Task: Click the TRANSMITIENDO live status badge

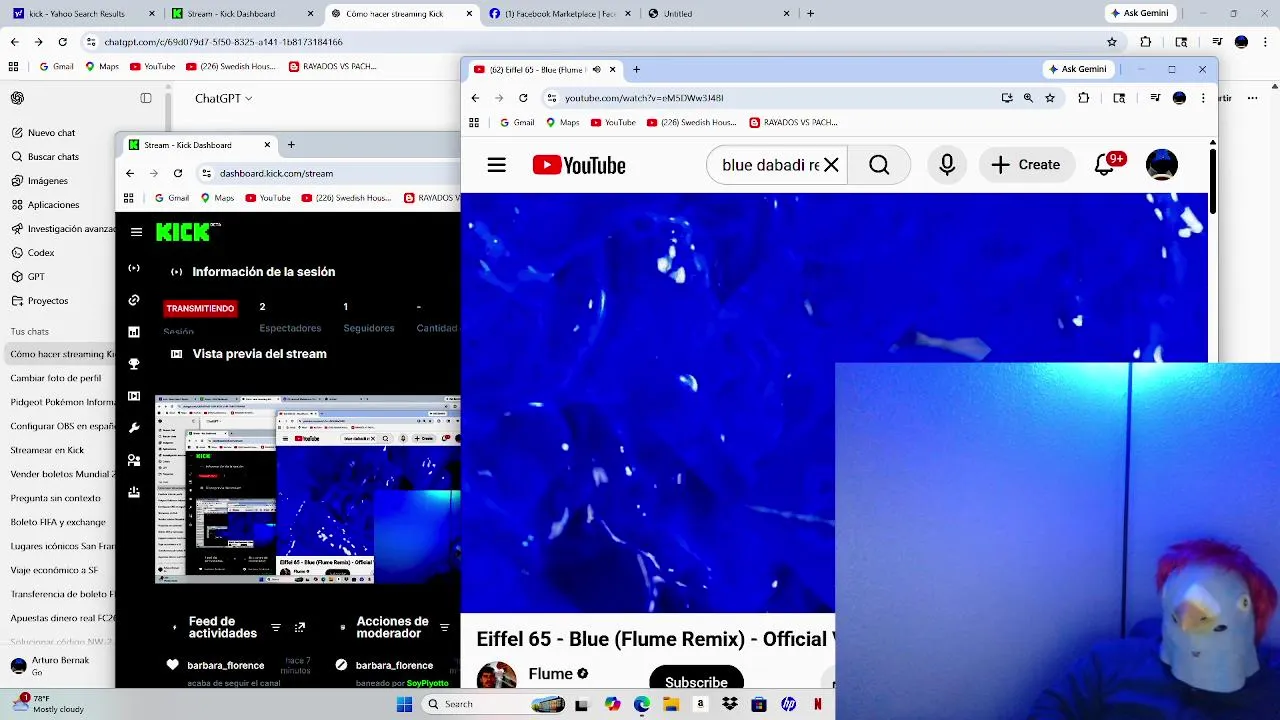Action: tap(200, 308)
